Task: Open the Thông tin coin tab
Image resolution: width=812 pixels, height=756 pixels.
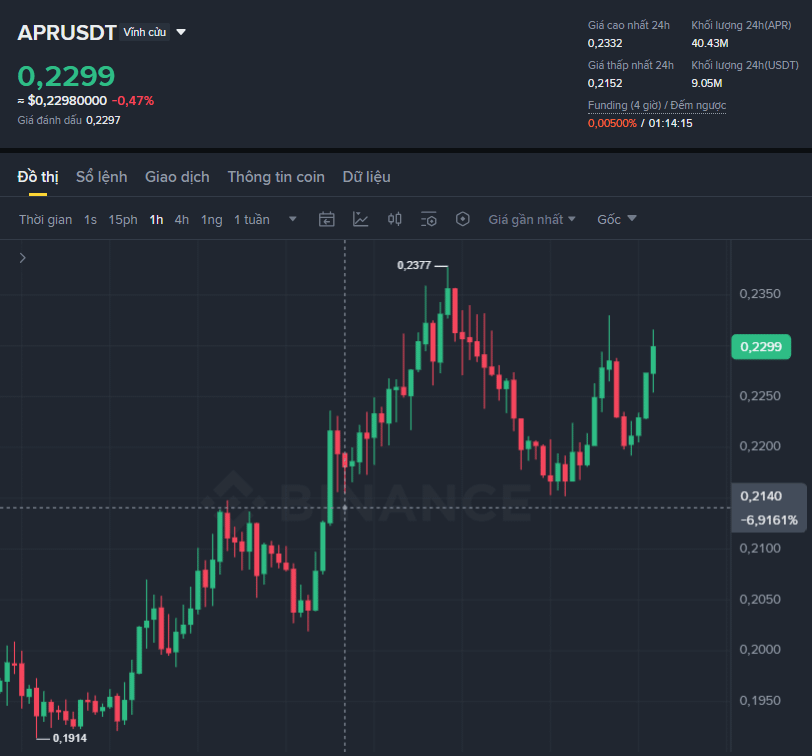Action: pyautogui.click(x=276, y=177)
